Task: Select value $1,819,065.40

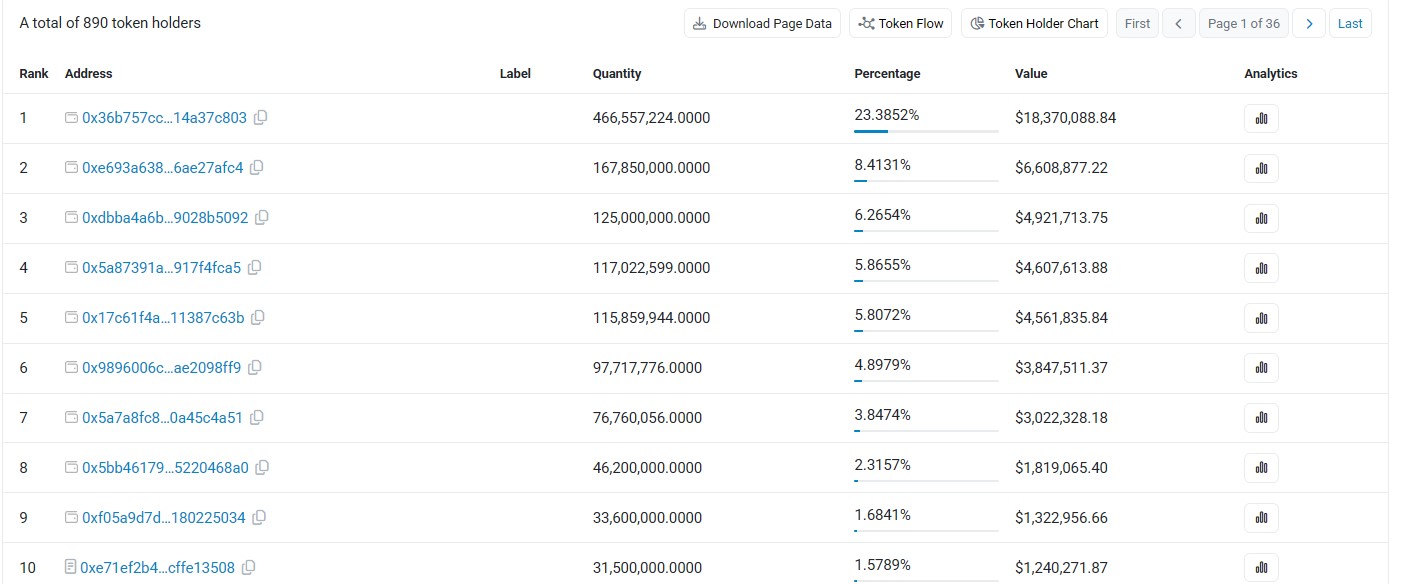Action: point(1061,468)
